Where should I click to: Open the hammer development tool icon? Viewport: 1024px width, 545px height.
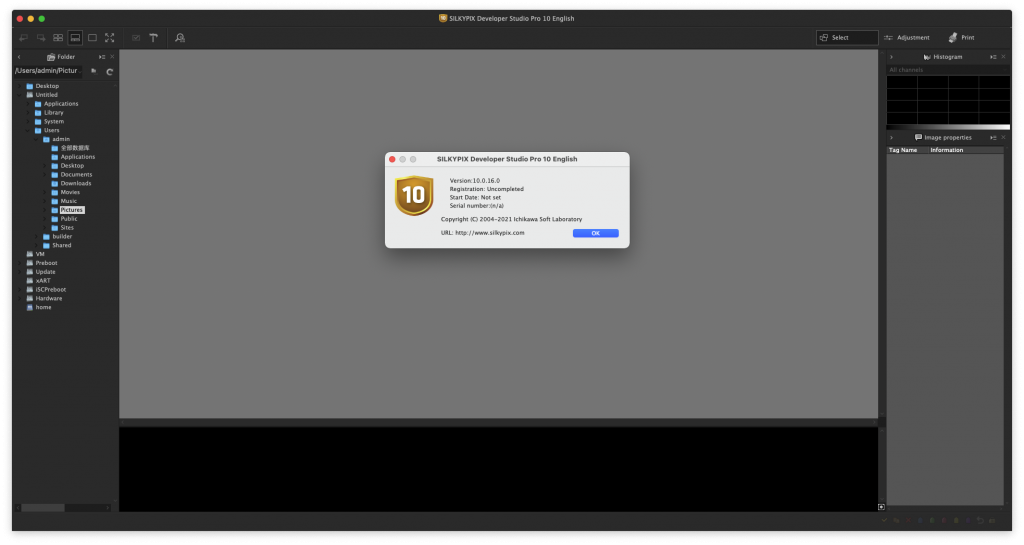coord(153,38)
